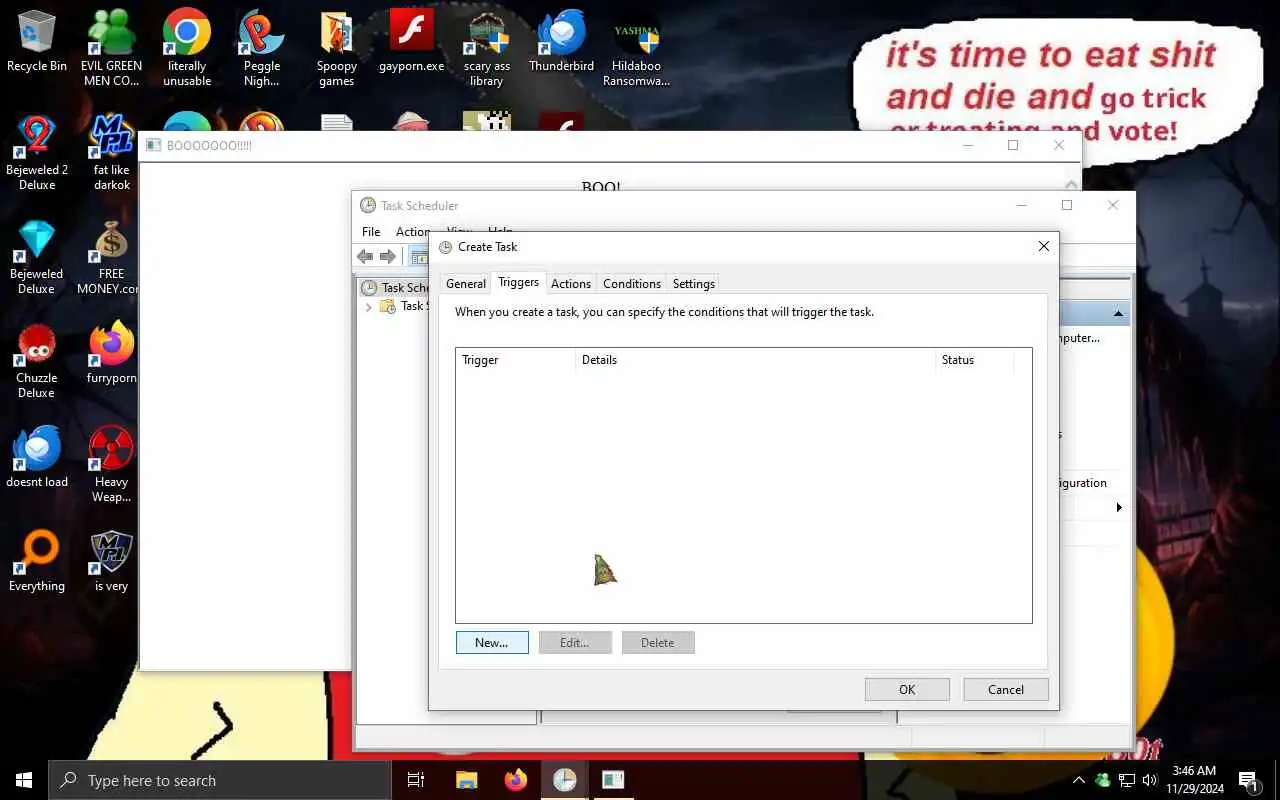Open the volume tray icon
This screenshot has width=1280, height=800.
pos(1151,780)
